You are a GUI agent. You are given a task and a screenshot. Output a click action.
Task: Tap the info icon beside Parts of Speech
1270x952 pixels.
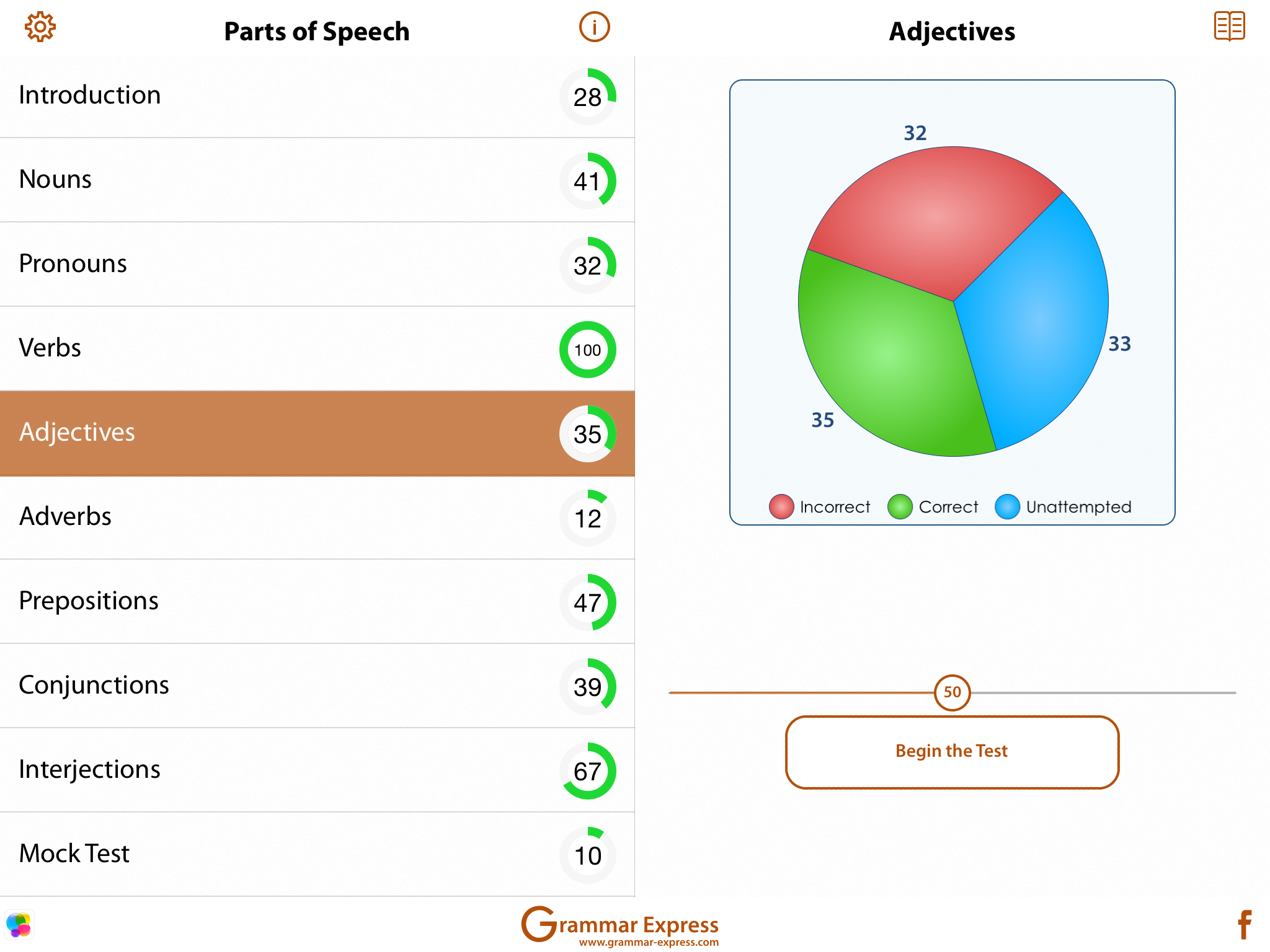594,27
